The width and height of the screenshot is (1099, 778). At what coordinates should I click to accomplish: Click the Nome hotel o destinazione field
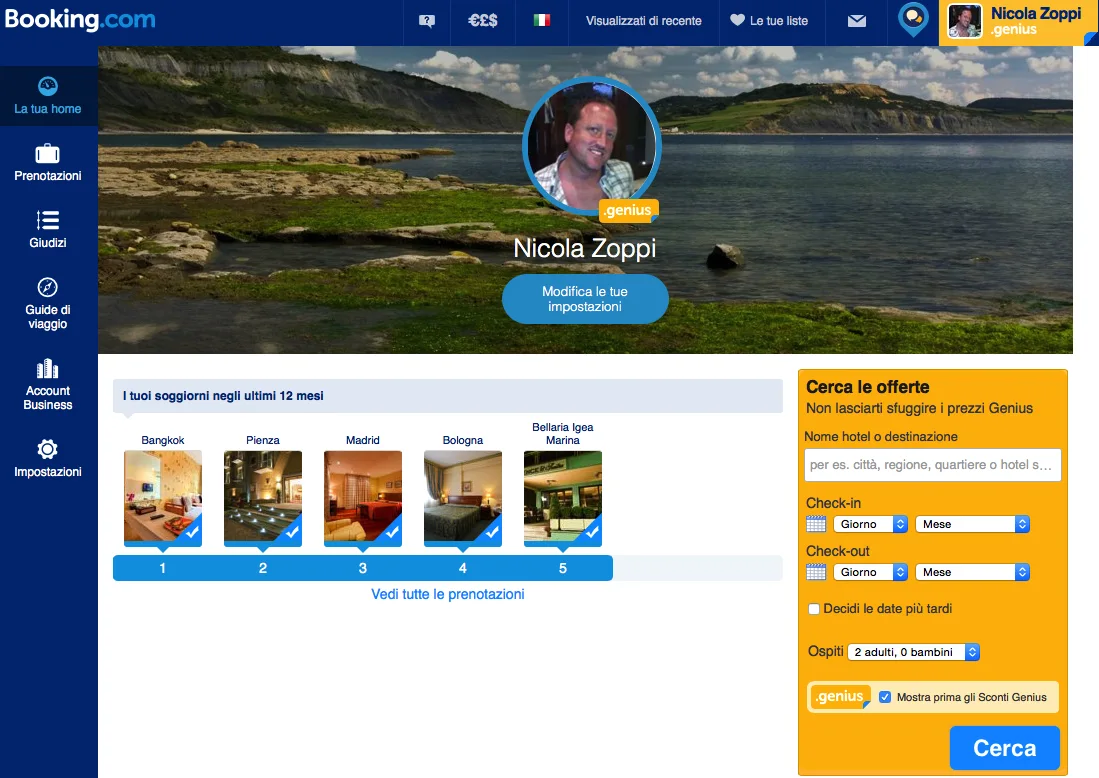pos(932,465)
